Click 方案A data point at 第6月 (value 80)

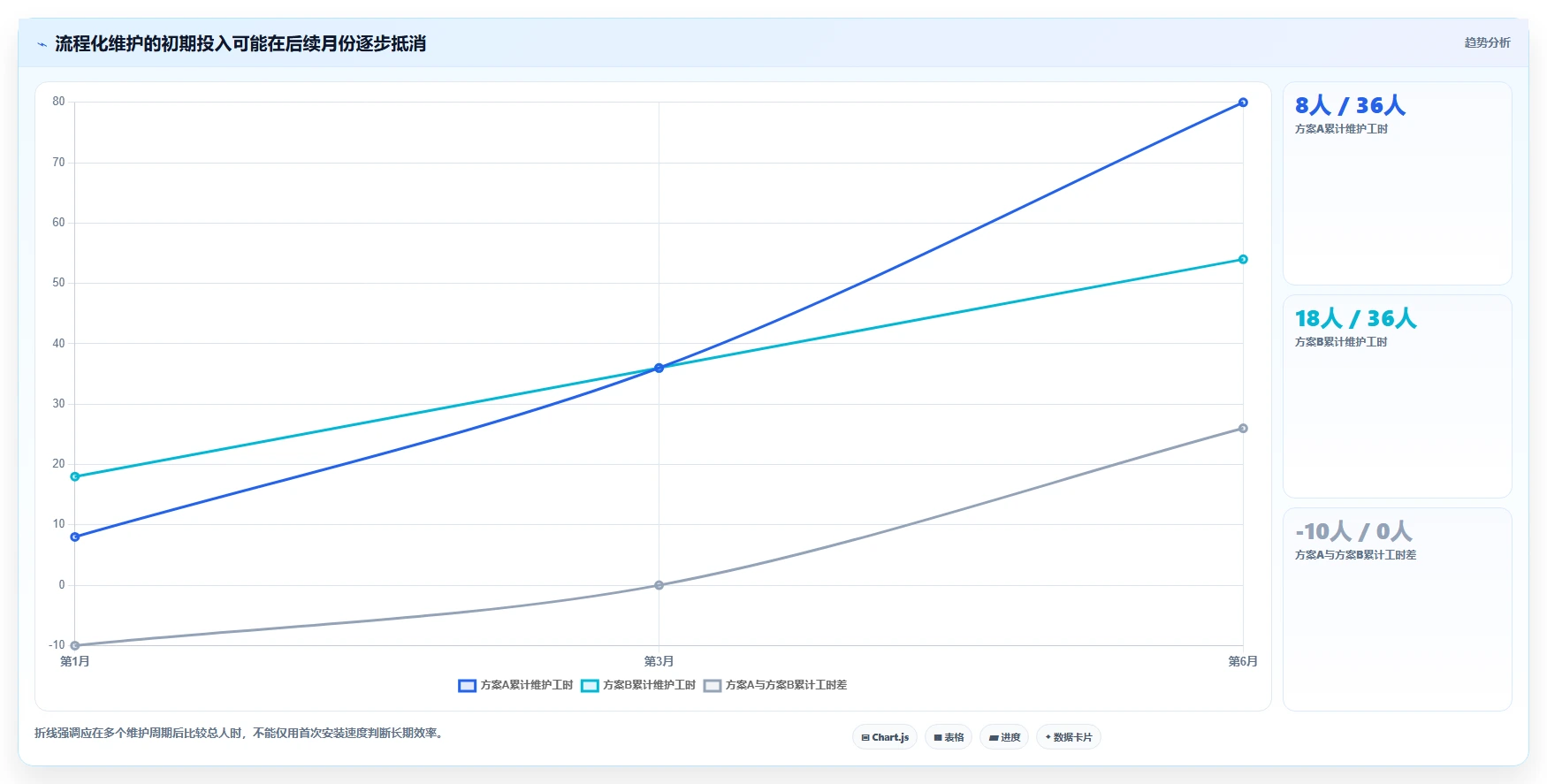[1243, 103]
